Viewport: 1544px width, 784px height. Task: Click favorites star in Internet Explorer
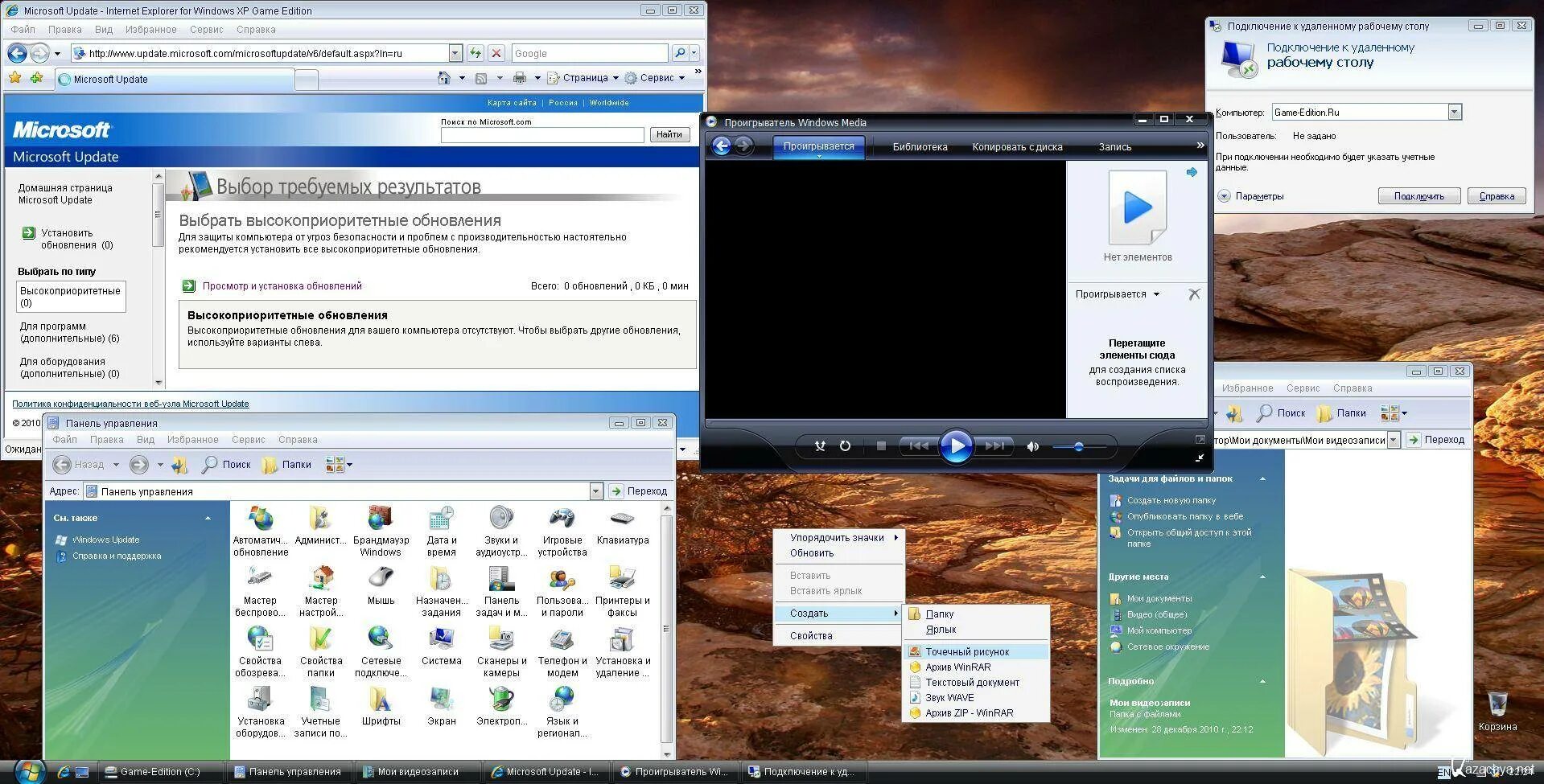coord(14,78)
